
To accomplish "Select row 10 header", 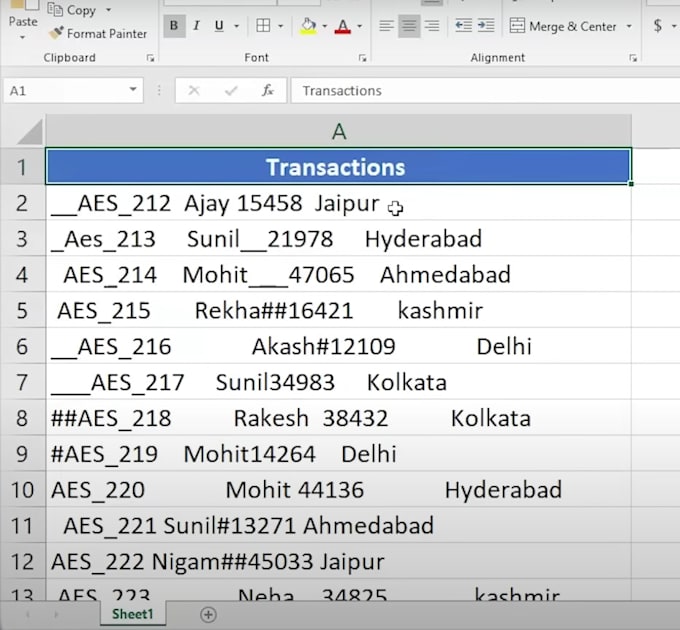I will tap(22, 490).
